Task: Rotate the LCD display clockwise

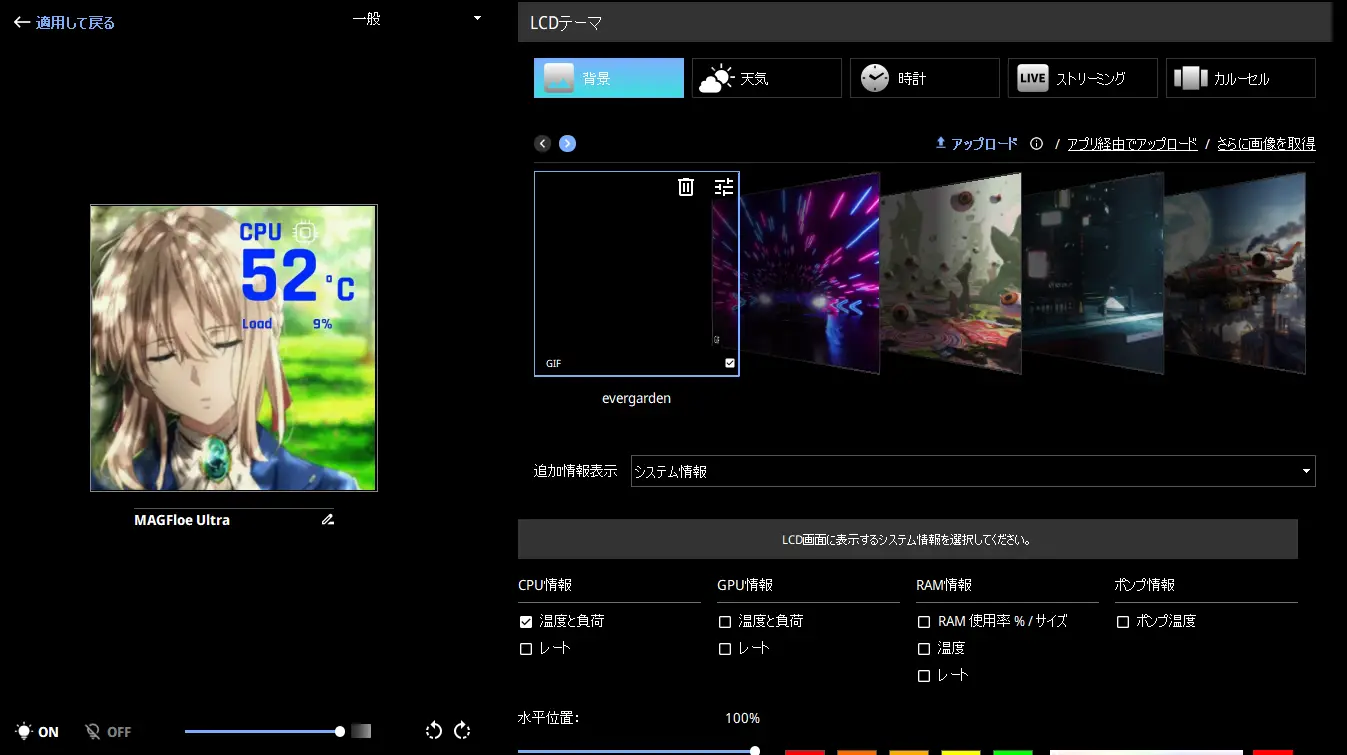Action: [x=462, y=731]
